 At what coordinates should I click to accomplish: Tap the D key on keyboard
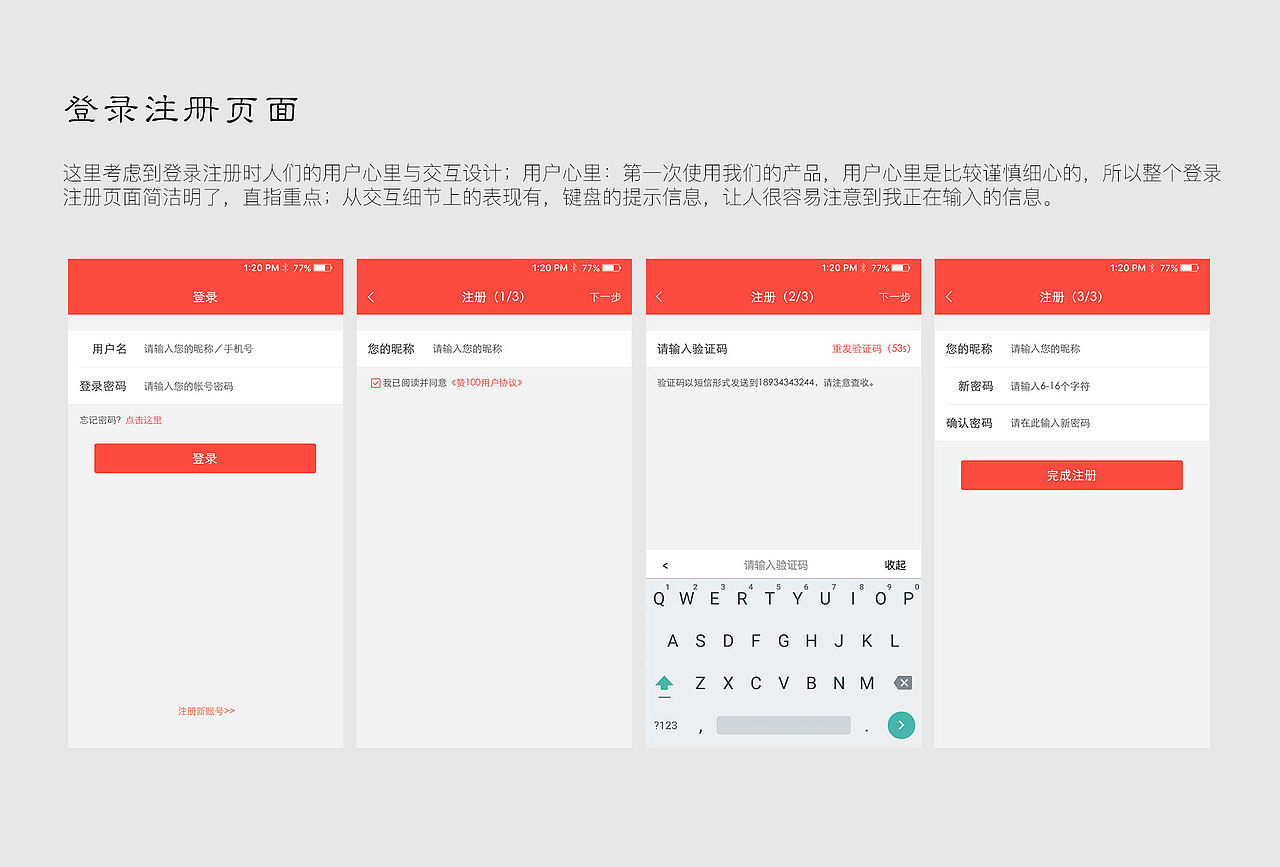tap(728, 641)
